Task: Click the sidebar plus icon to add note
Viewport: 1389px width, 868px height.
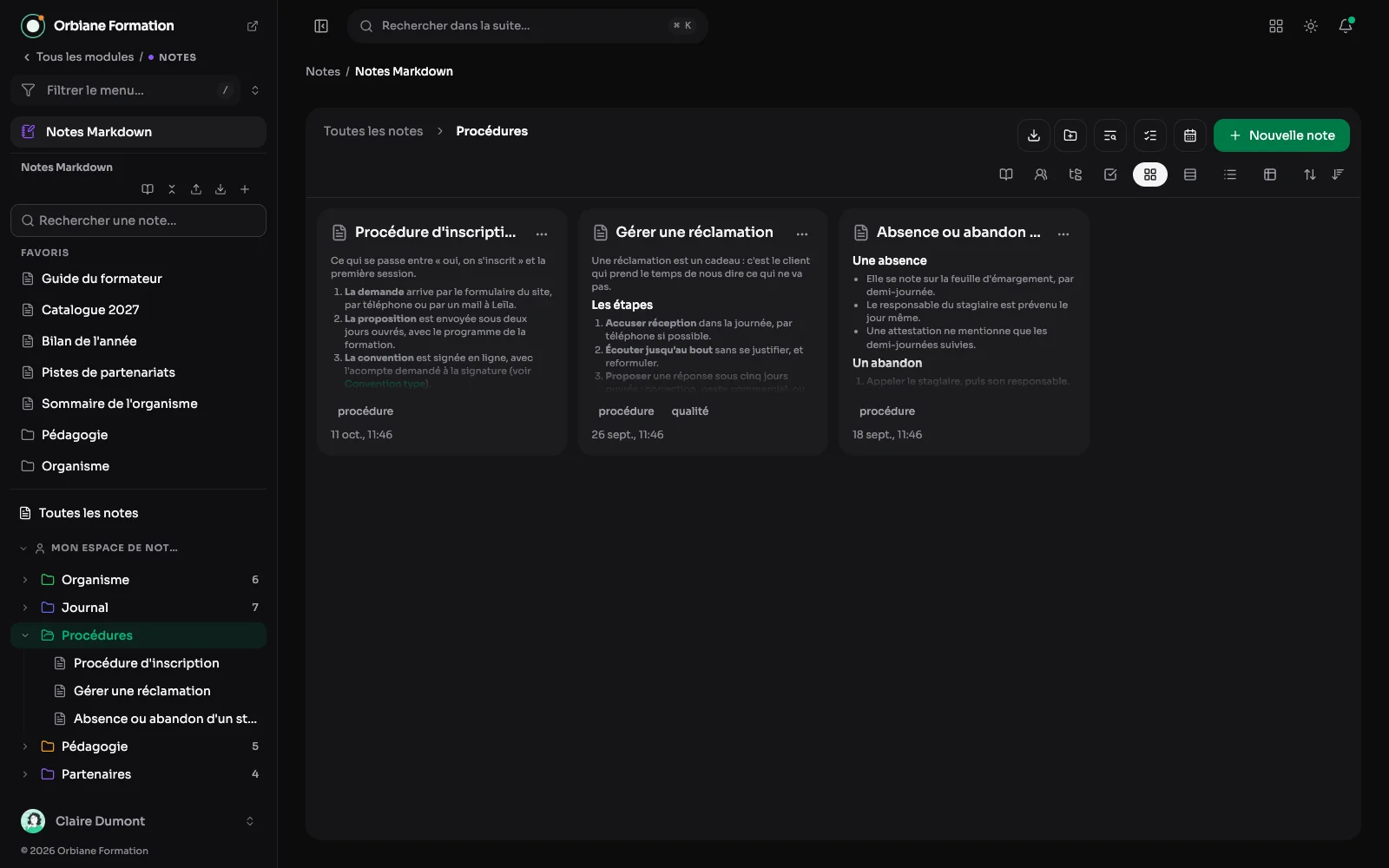Action: coord(245,189)
